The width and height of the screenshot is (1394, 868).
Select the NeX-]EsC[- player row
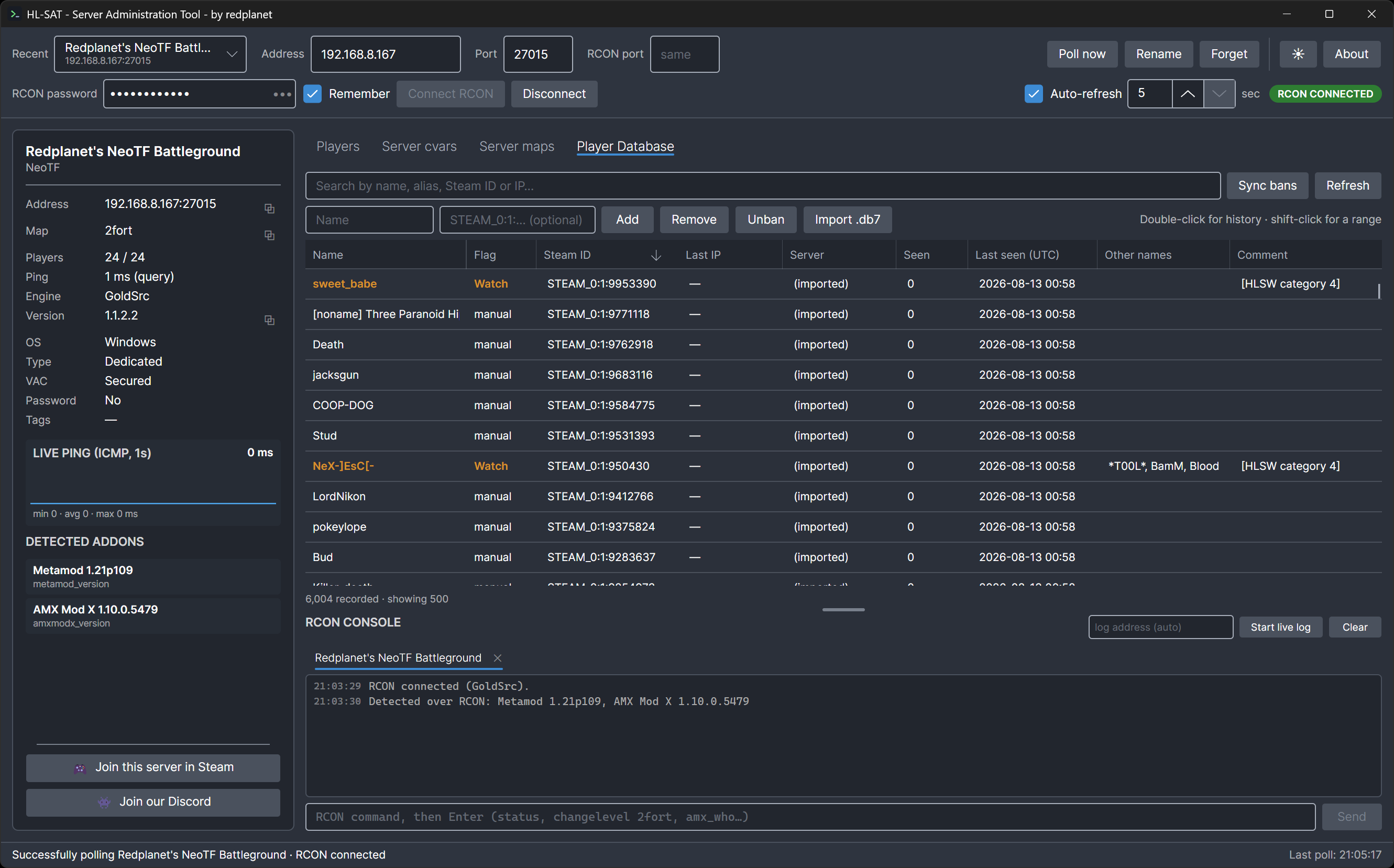coord(843,466)
